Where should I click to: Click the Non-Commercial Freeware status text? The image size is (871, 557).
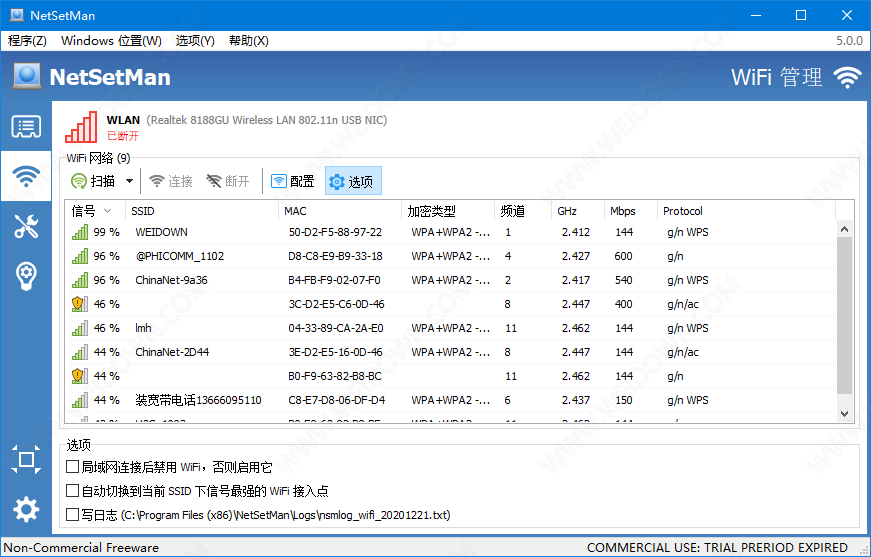tap(81, 548)
